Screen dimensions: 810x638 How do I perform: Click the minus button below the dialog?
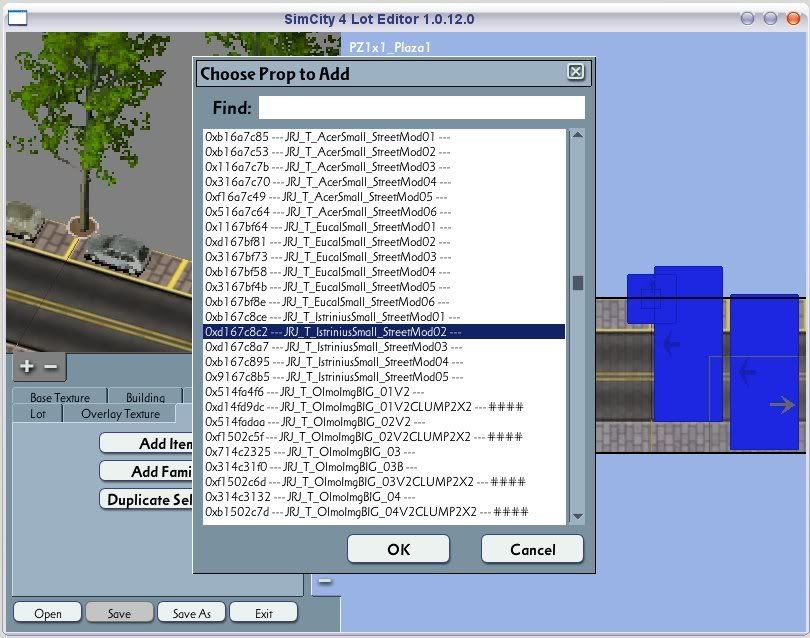[x=324, y=582]
